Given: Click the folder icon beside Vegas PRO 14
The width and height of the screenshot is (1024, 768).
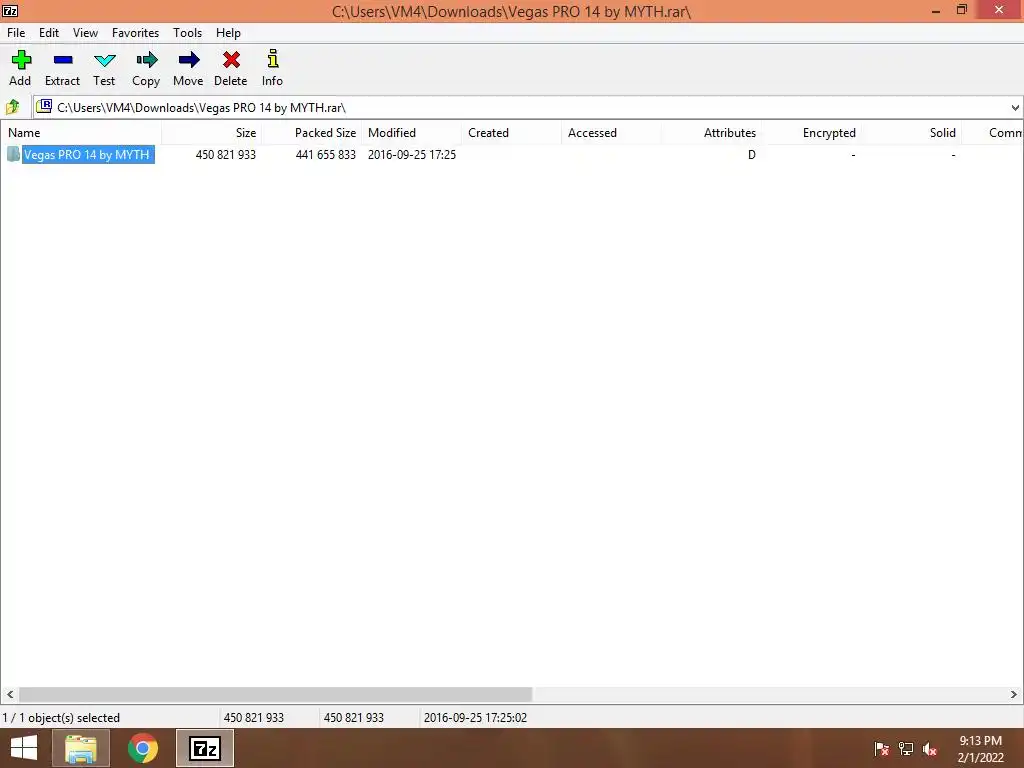Looking at the screenshot, I should tap(14, 154).
